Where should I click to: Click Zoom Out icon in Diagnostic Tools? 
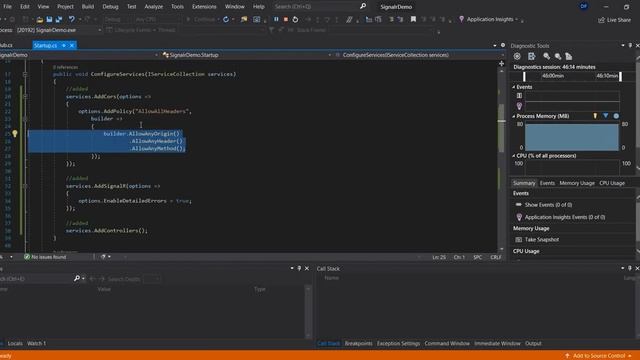558,56
